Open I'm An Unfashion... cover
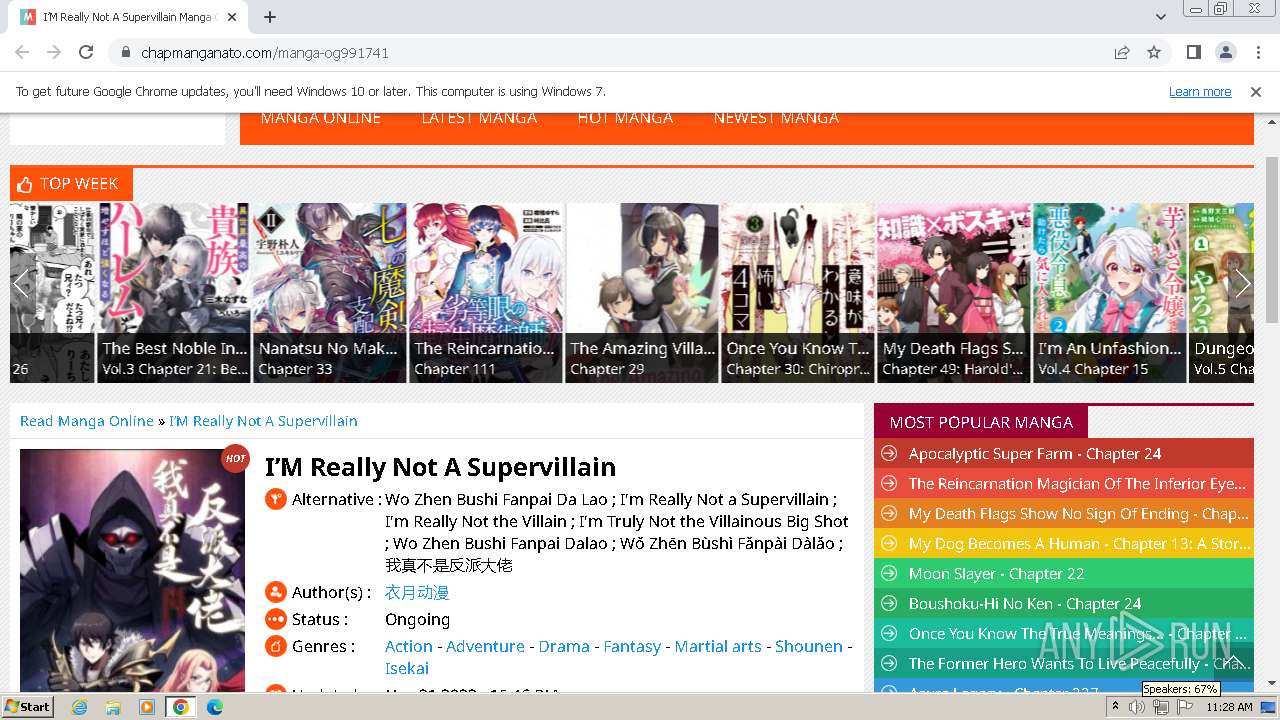Image resolution: width=1280 pixels, height=720 pixels. click(1110, 292)
